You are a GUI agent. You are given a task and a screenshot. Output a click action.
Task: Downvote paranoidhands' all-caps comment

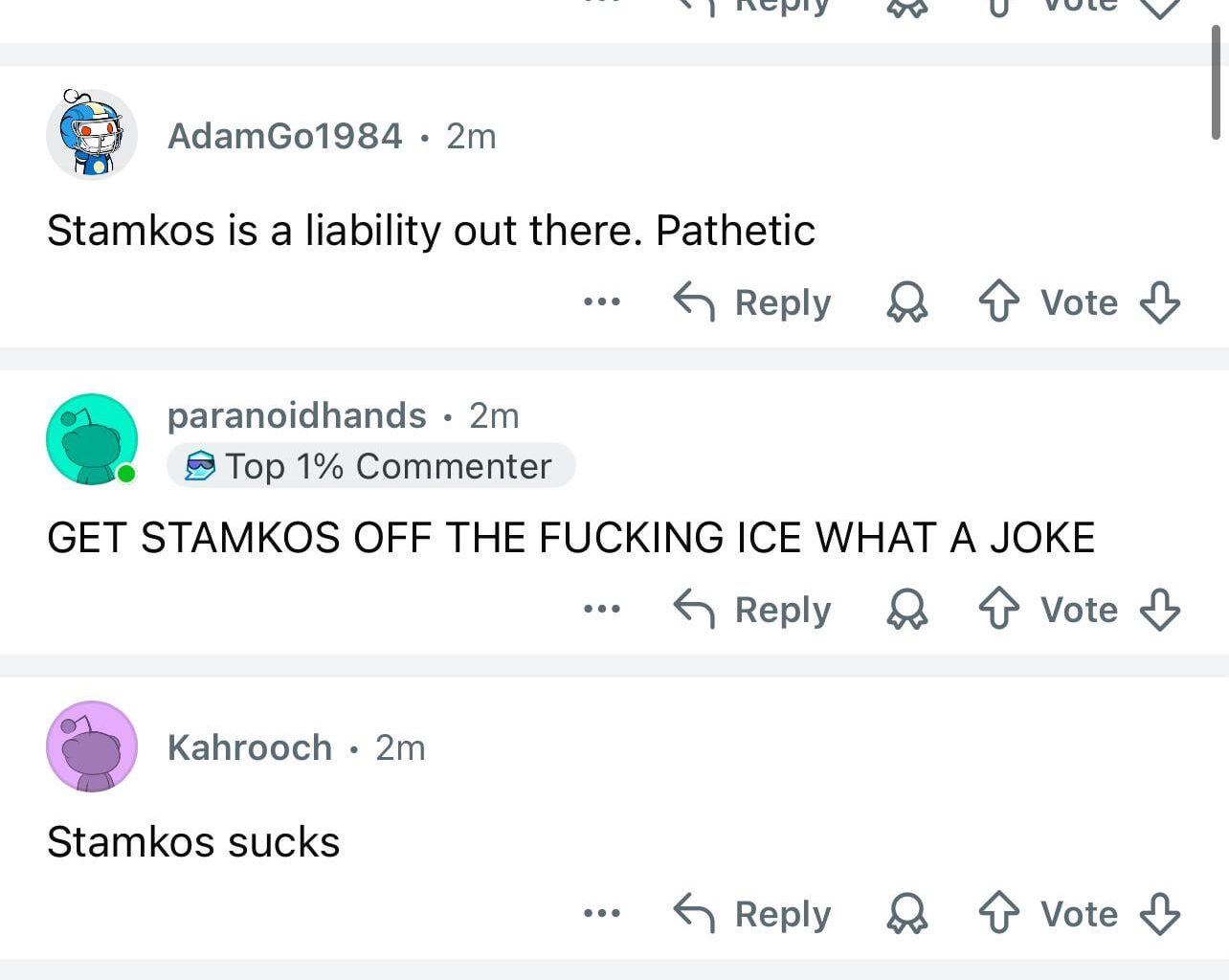(1160, 610)
